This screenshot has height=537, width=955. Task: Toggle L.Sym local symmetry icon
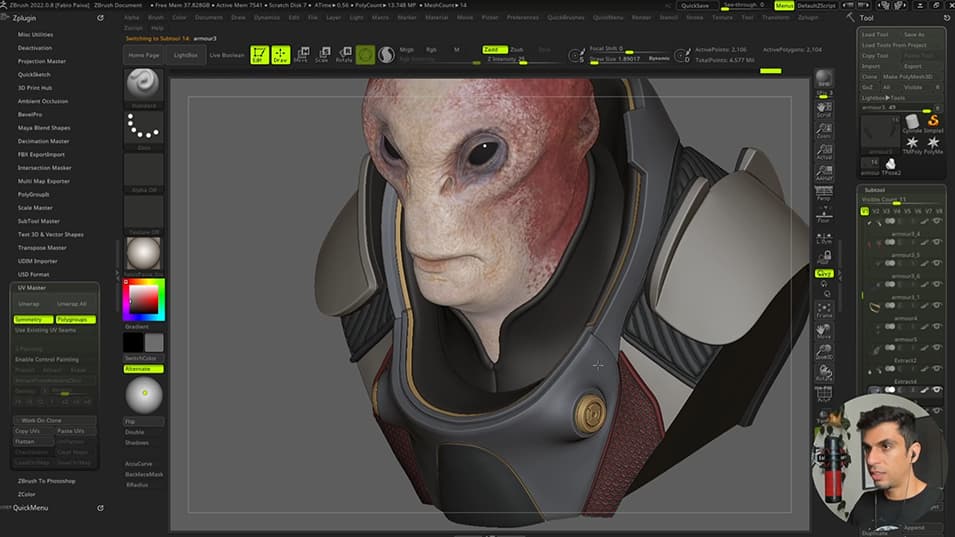click(x=824, y=238)
